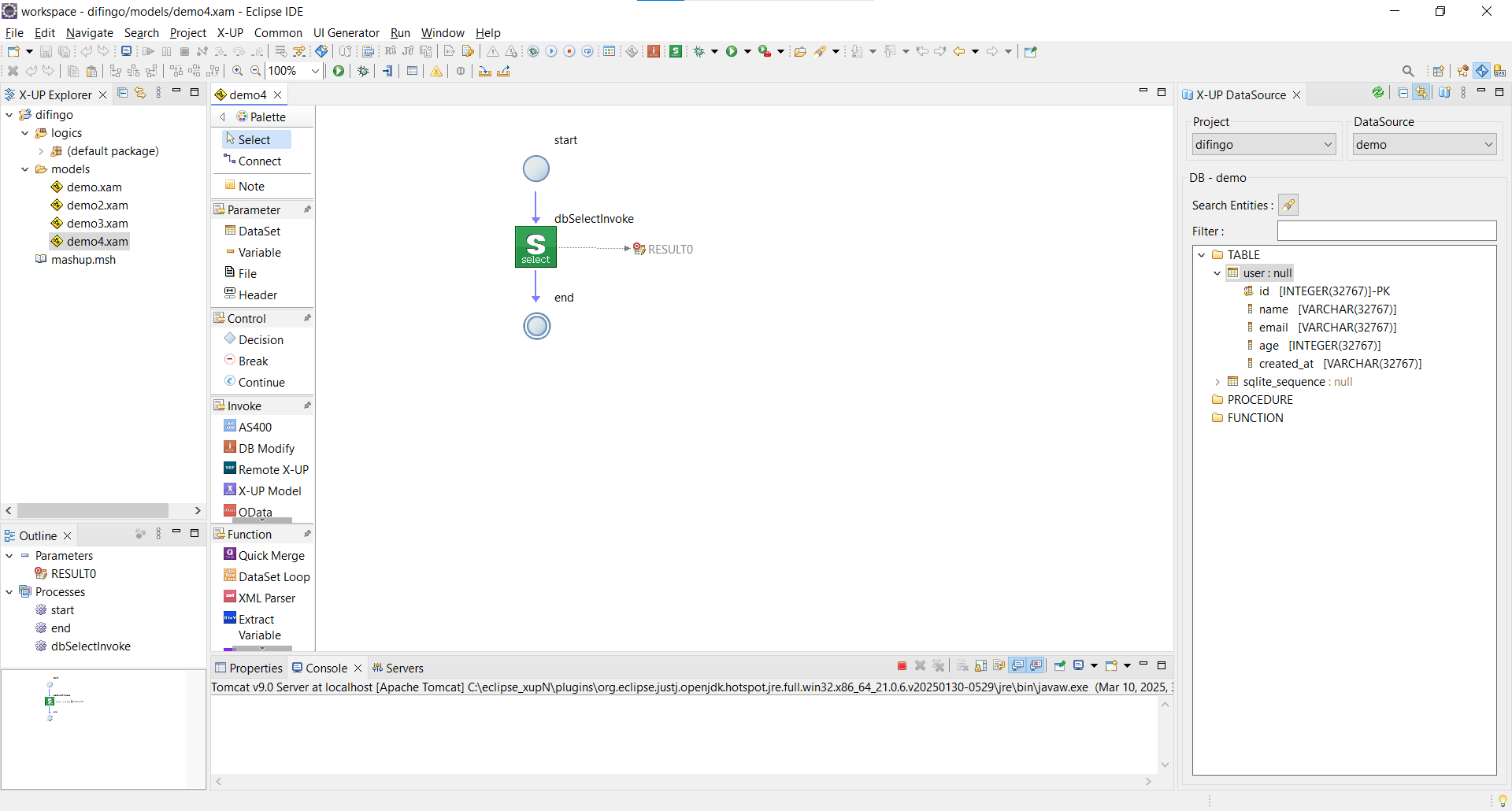This screenshot has width=1512, height=811.
Task: Choose the DataSet Loop function tool
Action: pyautogui.click(x=273, y=576)
